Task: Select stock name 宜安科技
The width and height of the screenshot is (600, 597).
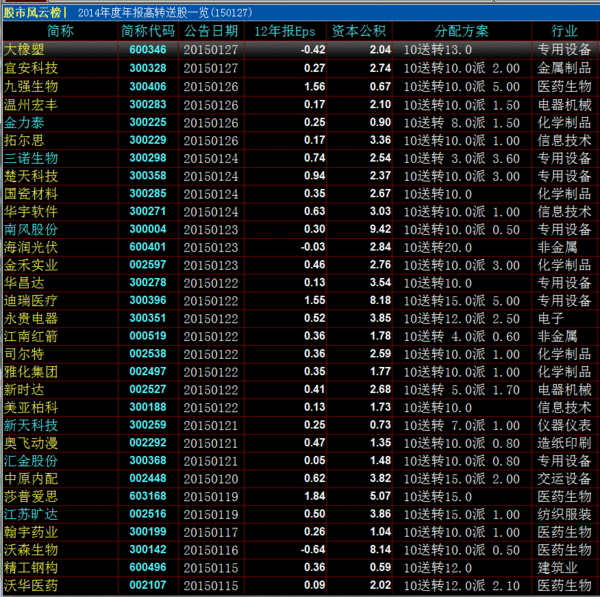Action: 31,68
